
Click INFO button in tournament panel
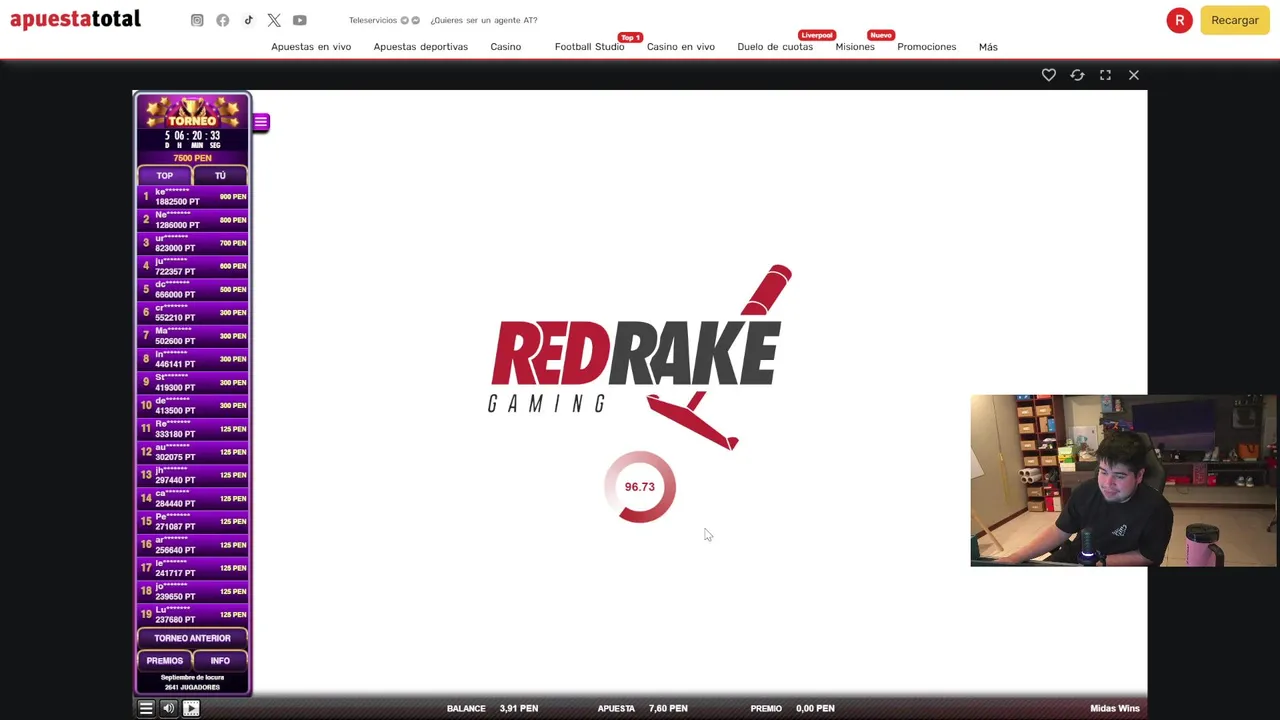[x=220, y=661]
